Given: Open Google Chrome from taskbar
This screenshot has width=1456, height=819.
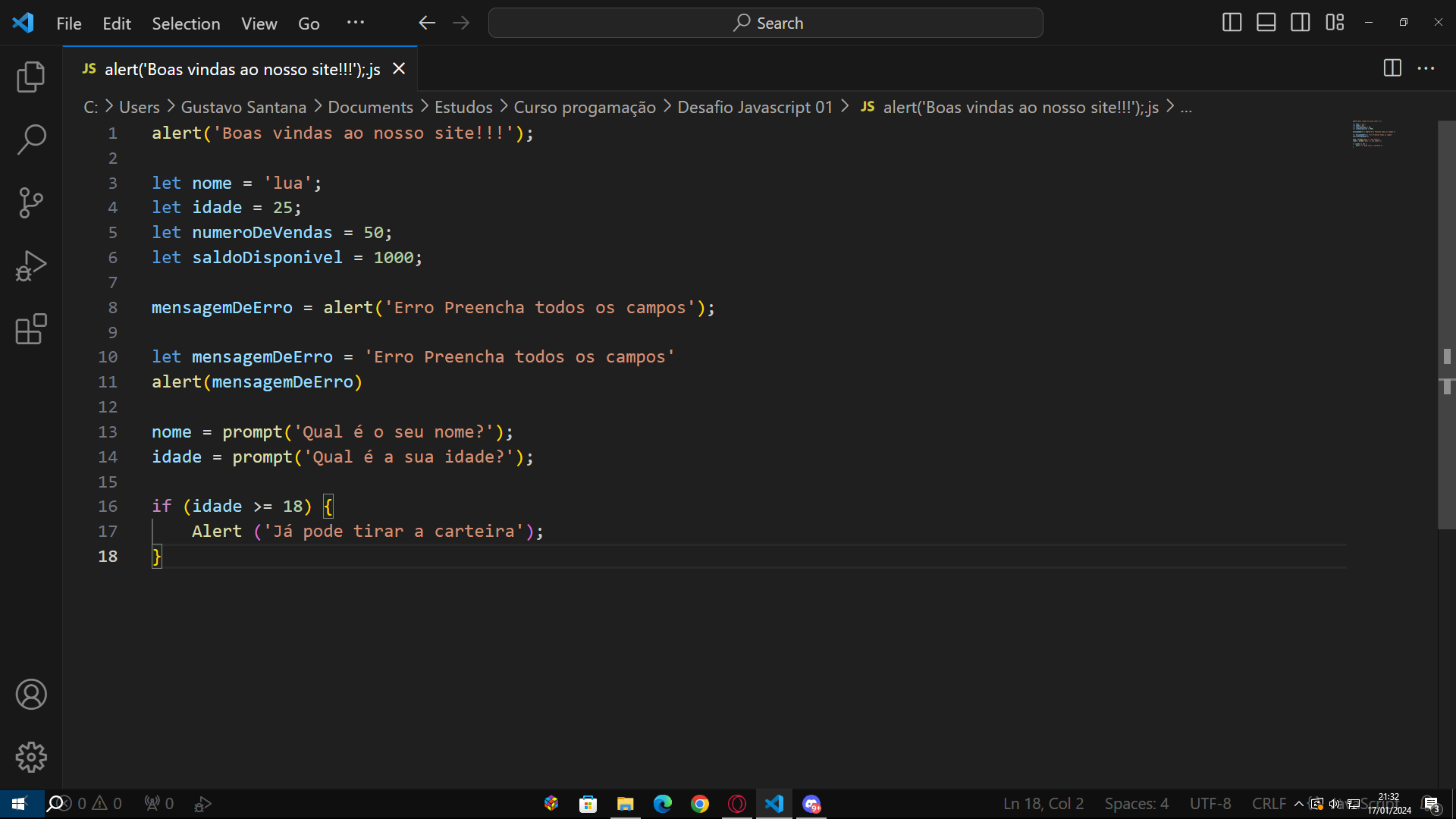Looking at the screenshot, I should 700,804.
